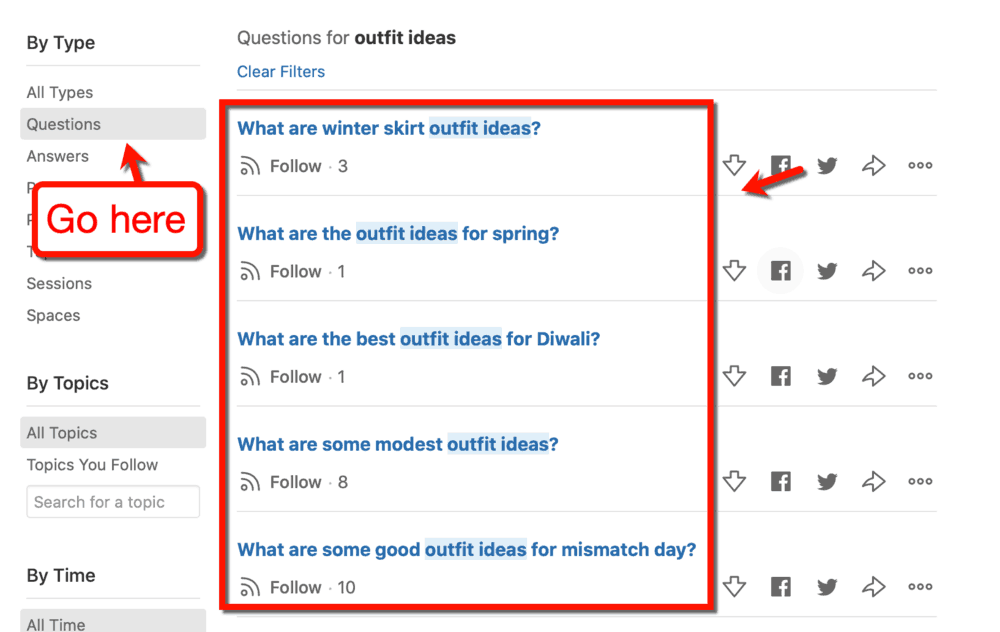Switch to the Answers filter
The height and width of the screenshot is (632, 1000).
coord(58,156)
